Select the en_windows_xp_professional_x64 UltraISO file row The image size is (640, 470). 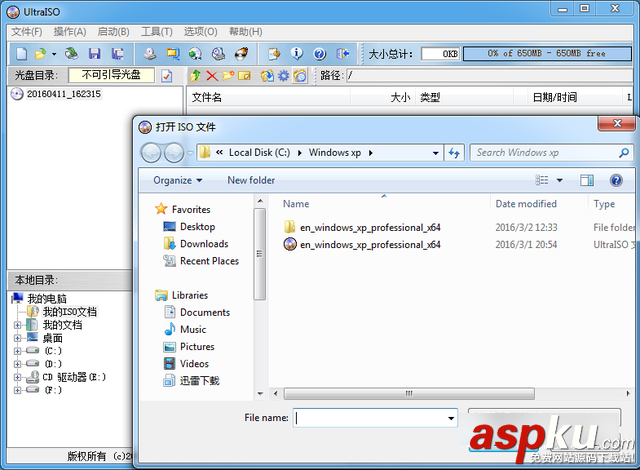tap(457, 244)
